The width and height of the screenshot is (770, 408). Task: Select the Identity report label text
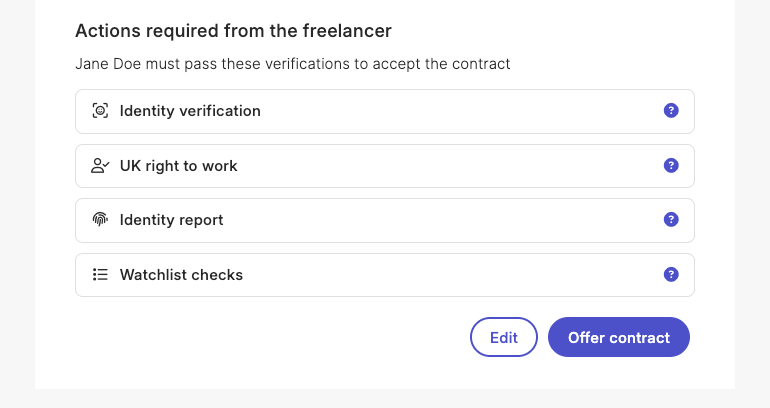pyautogui.click(x=171, y=220)
